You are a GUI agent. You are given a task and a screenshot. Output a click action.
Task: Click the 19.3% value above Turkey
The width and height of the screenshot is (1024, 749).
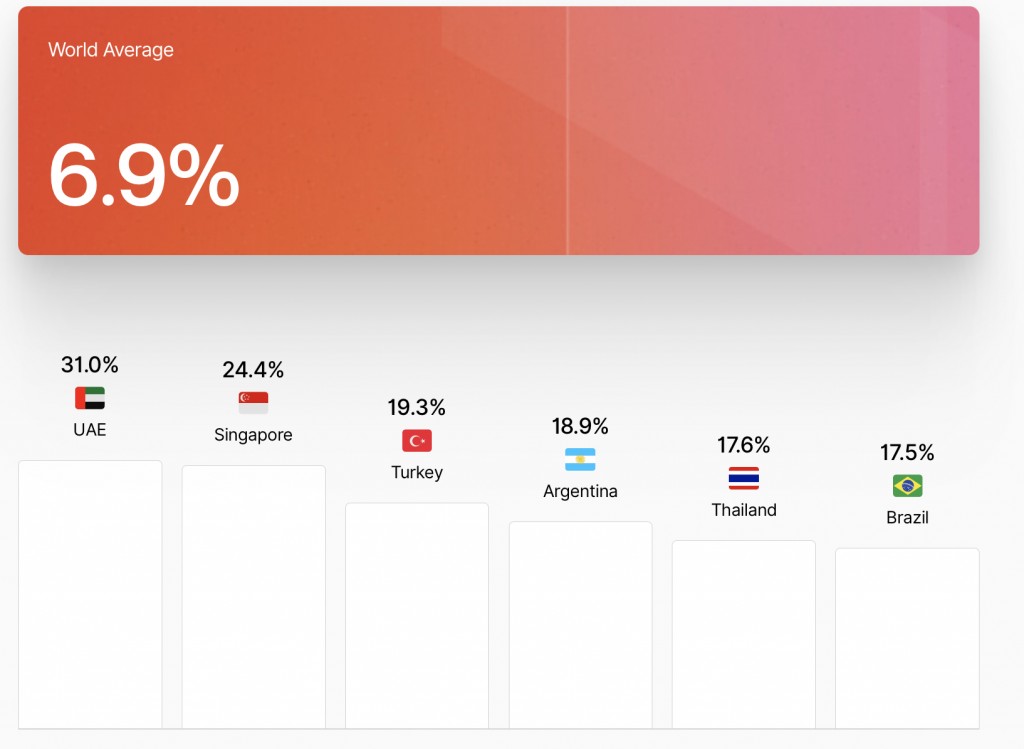417,408
